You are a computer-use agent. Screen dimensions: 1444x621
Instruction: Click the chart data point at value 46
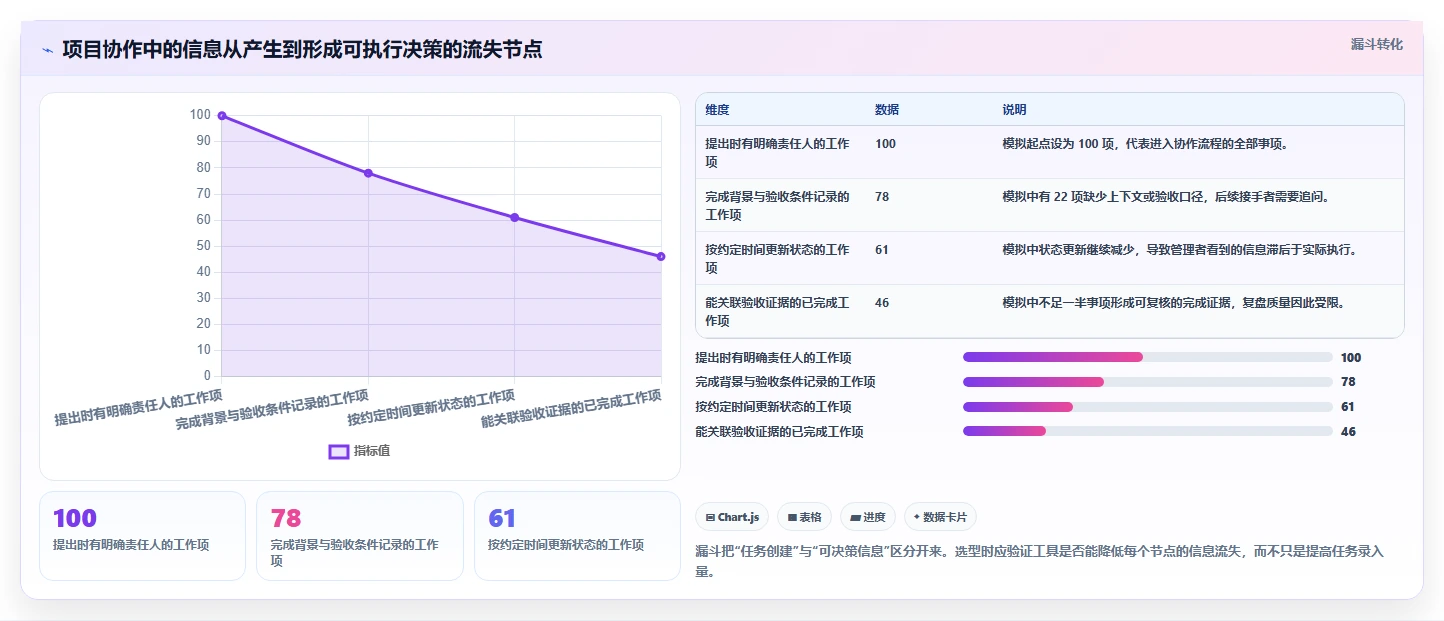[x=661, y=256]
